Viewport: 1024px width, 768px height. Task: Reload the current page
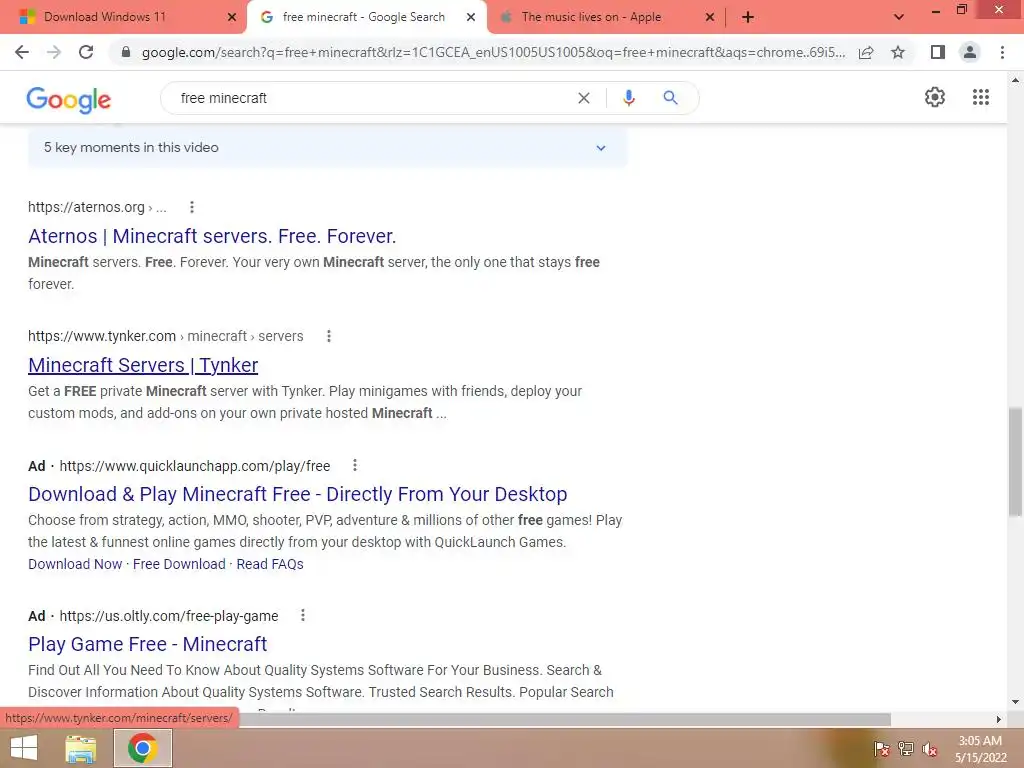pyautogui.click(x=86, y=52)
